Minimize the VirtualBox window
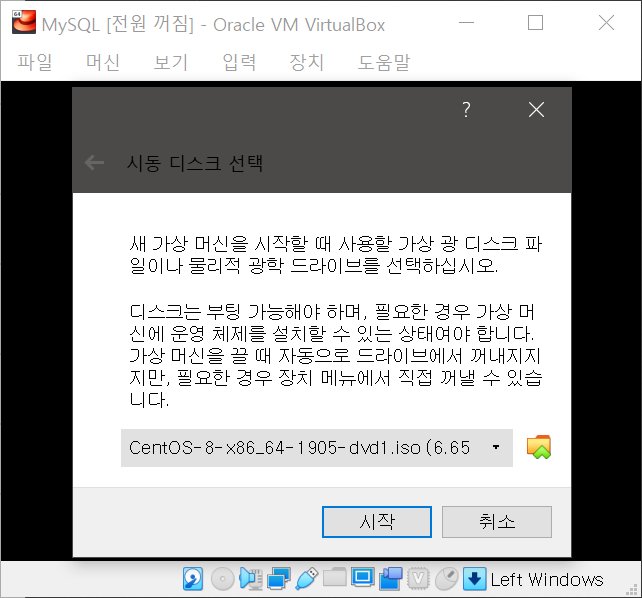Image resolution: width=642 pixels, height=598 pixels. tap(466, 23)
